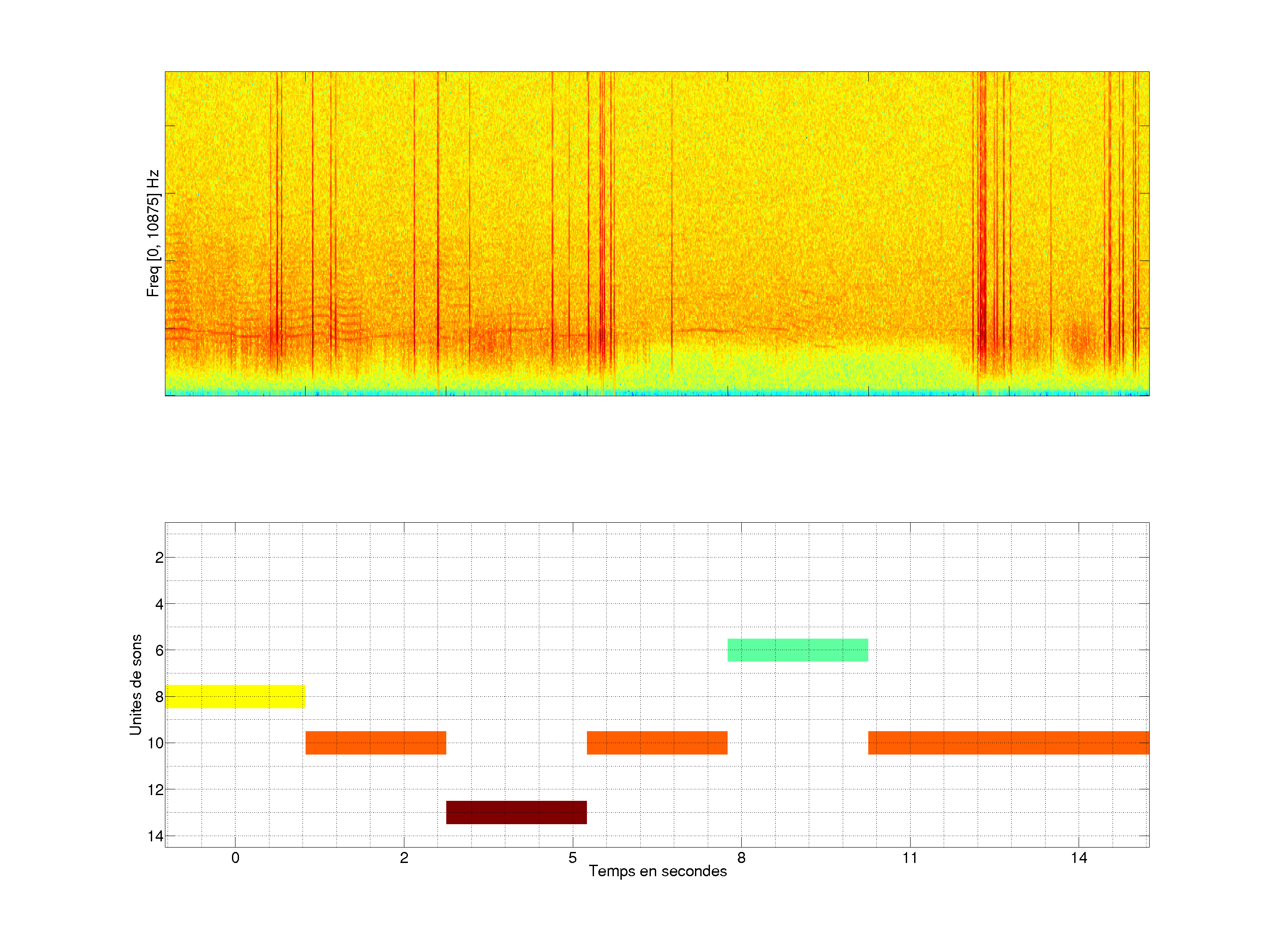Click the green bar at unit 6
Image resolution: width=1270 pixels, height=952 pixels.
797,650
